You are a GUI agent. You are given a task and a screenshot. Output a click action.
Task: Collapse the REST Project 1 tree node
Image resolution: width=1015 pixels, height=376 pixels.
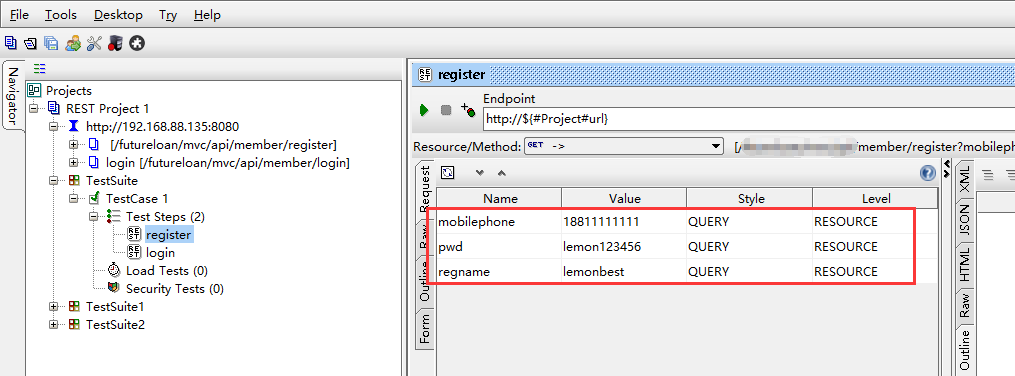coord(35,109)
